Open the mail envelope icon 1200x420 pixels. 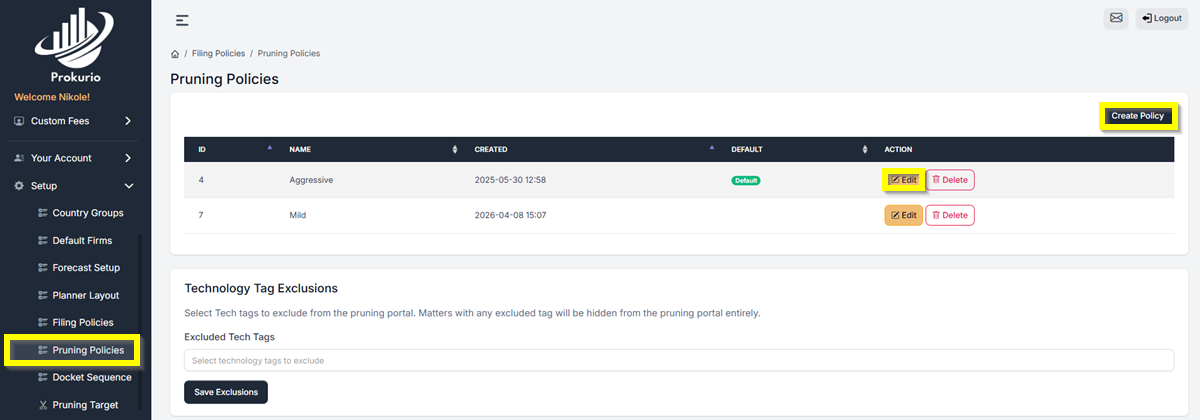pos(1116,18)
